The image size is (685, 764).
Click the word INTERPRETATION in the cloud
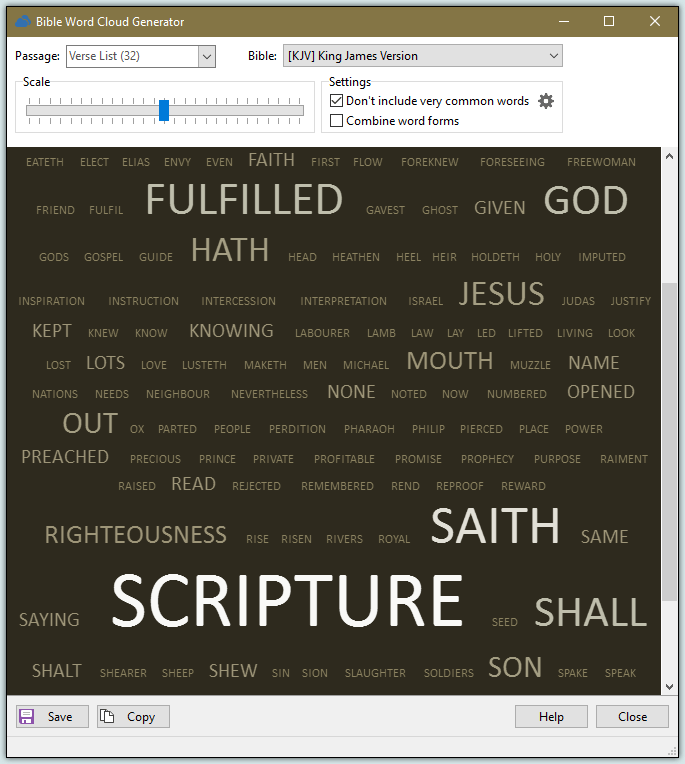pyautogui.click(x=343, y=301)
